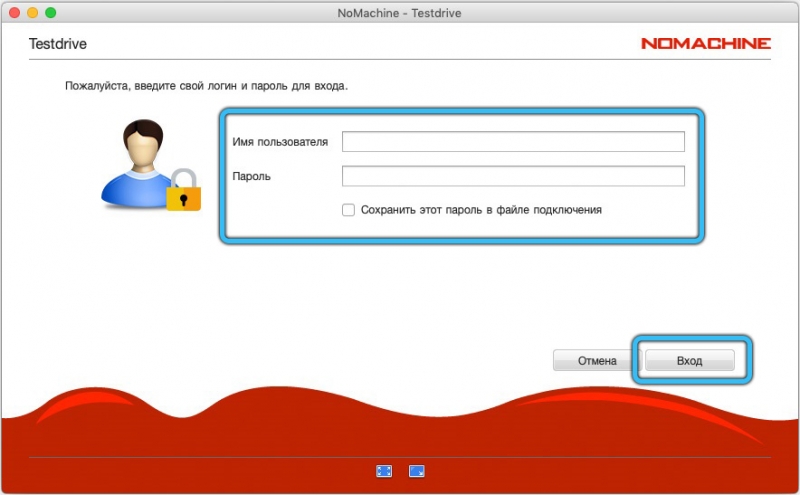Focus the "Имя пользователя" input field
The width and height of the screenshot is (800, 495).
(513, 141)
